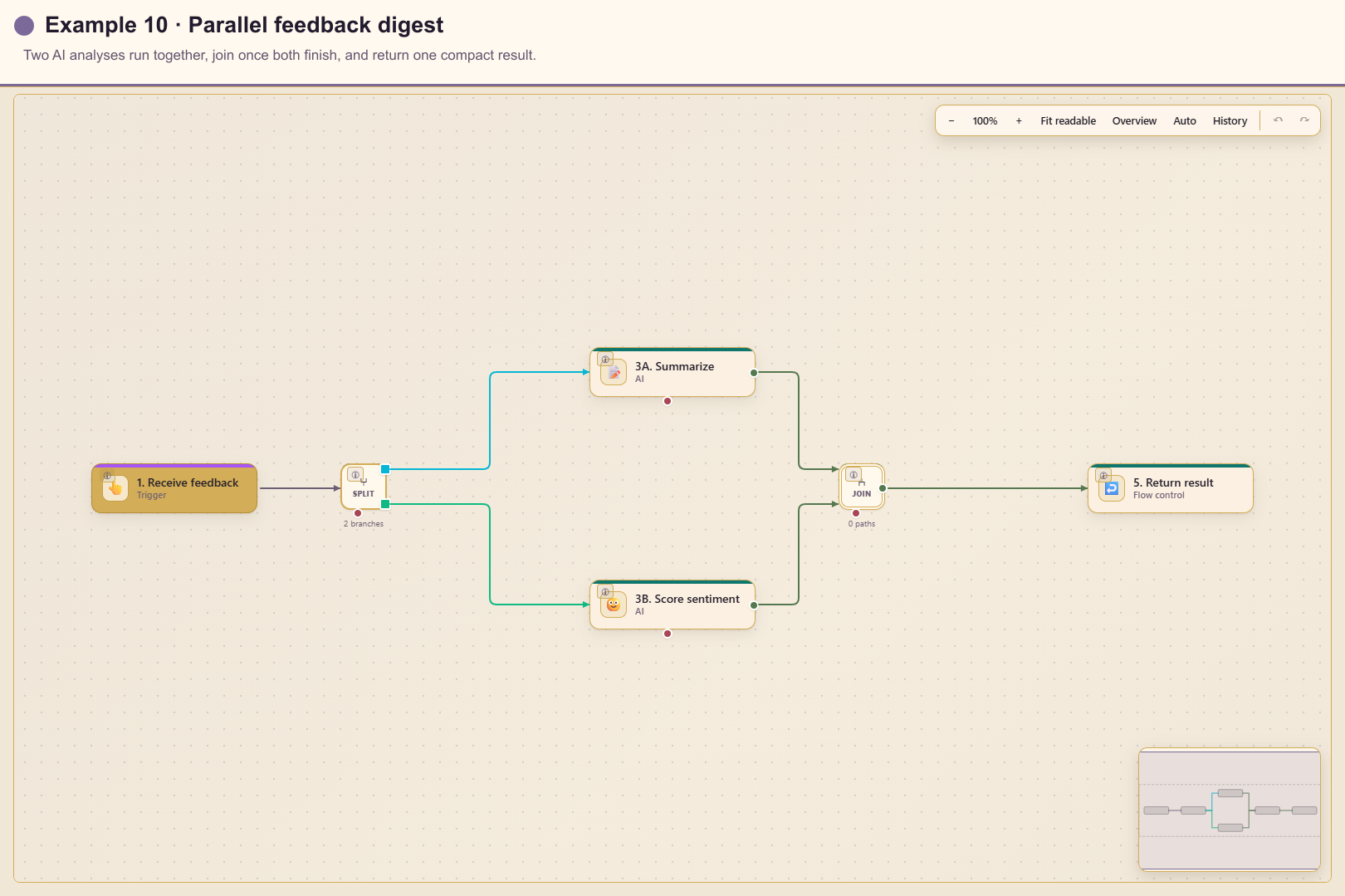
Task: Open info badge on SPLIT node
Action: [355, 475]
